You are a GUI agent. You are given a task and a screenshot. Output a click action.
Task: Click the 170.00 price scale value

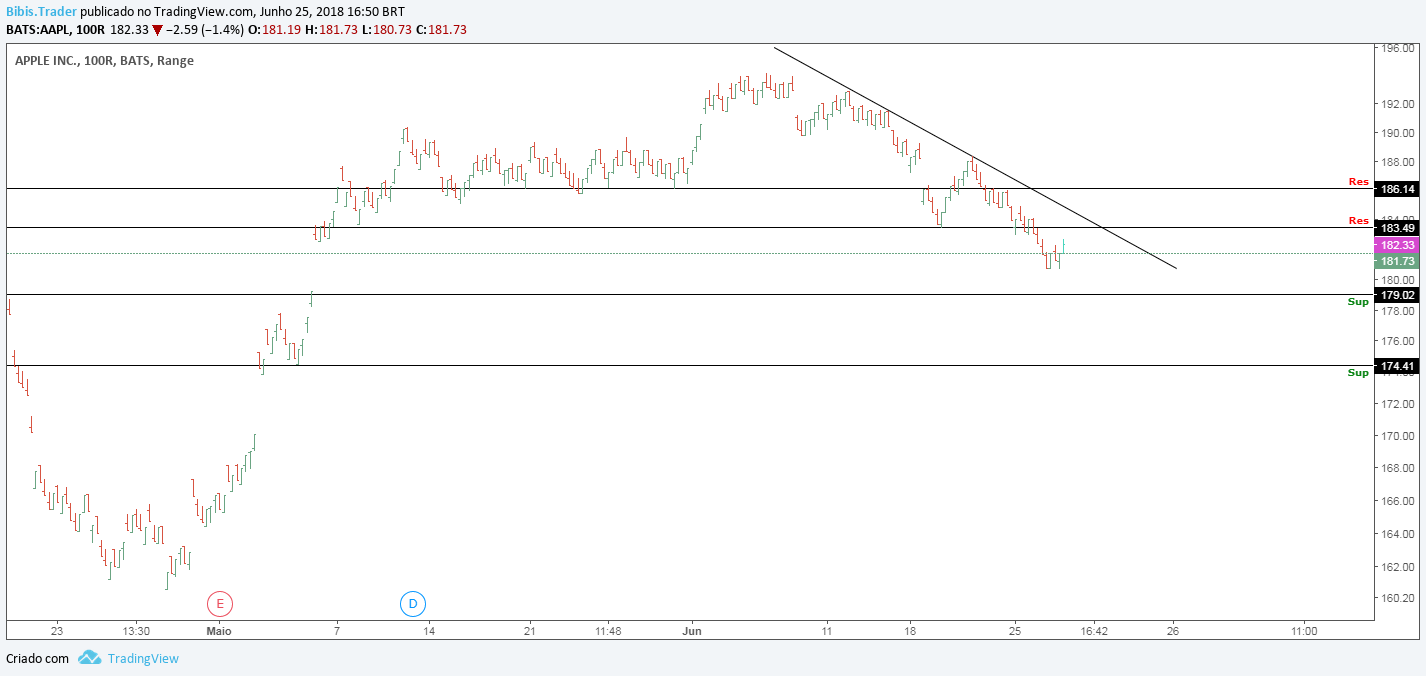1397,436
